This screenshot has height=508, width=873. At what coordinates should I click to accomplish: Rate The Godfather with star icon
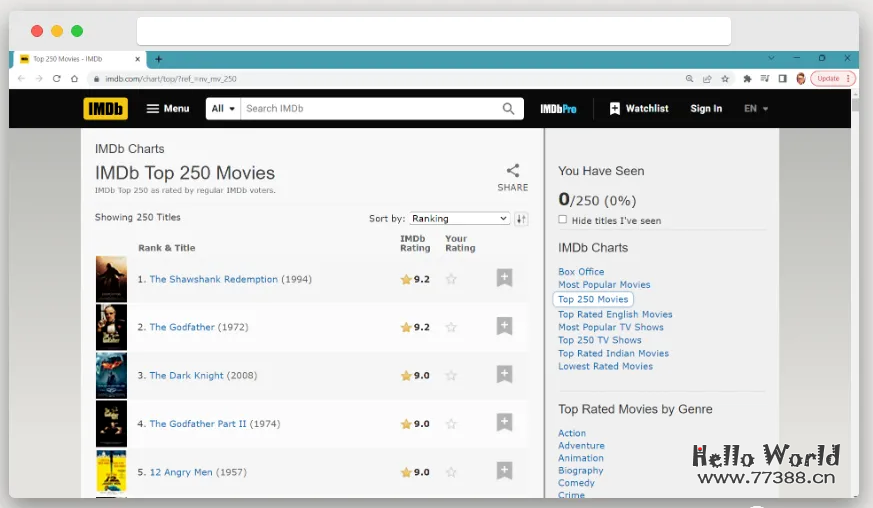(x=451, y=327)
